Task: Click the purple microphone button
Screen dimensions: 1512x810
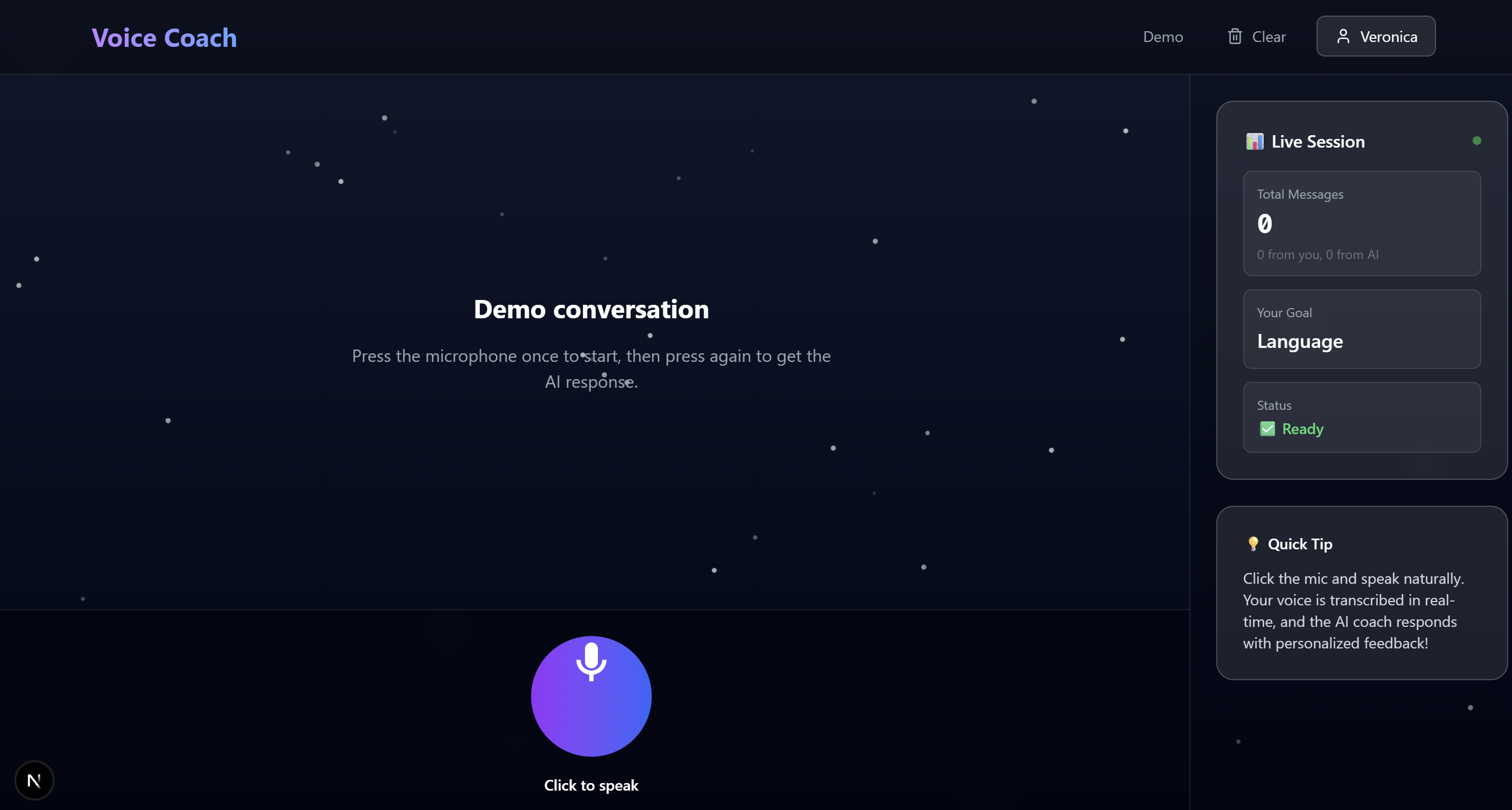Action: point(591,695)
